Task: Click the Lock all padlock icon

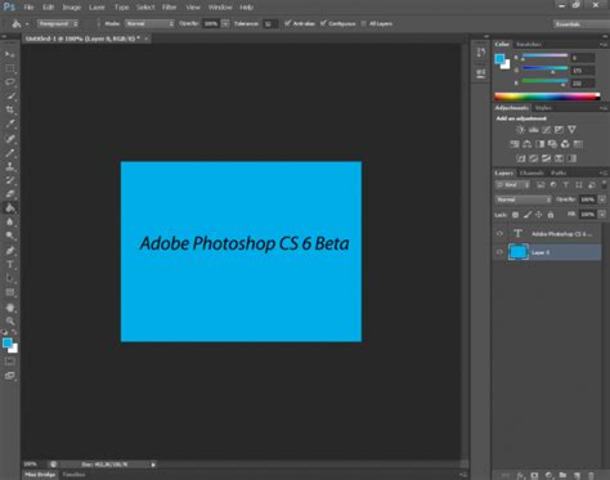Action: click(x=550, y=215)
